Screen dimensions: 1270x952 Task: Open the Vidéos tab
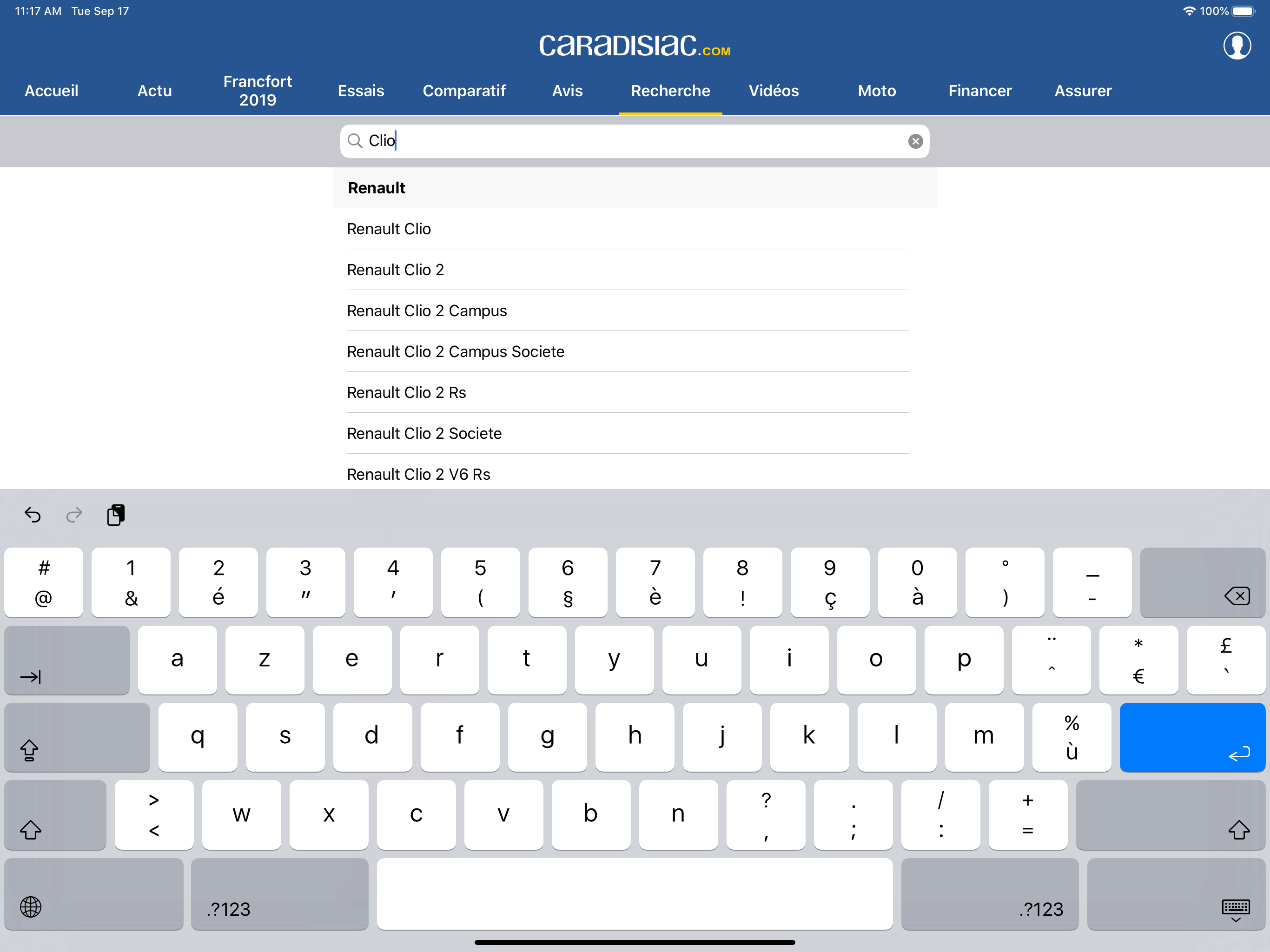point(774,91)
